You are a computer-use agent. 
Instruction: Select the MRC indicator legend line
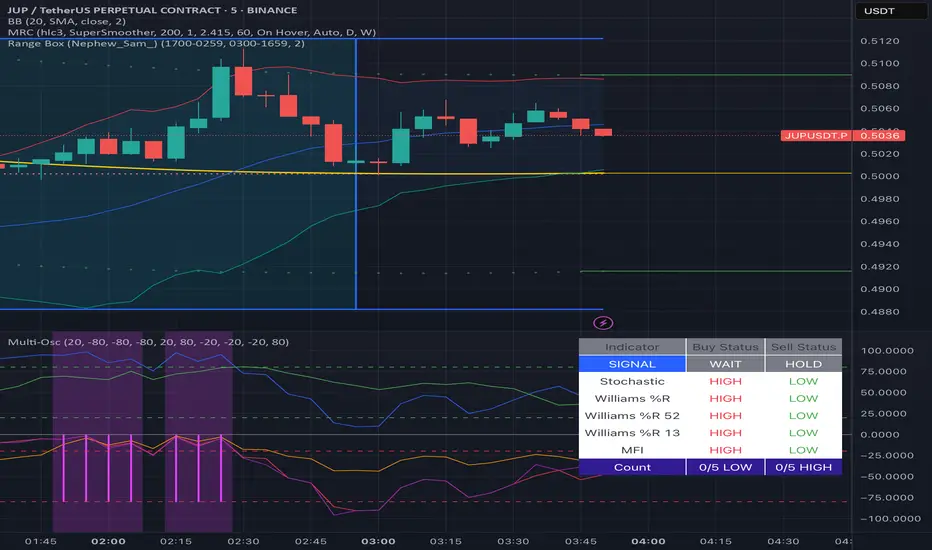191,32
